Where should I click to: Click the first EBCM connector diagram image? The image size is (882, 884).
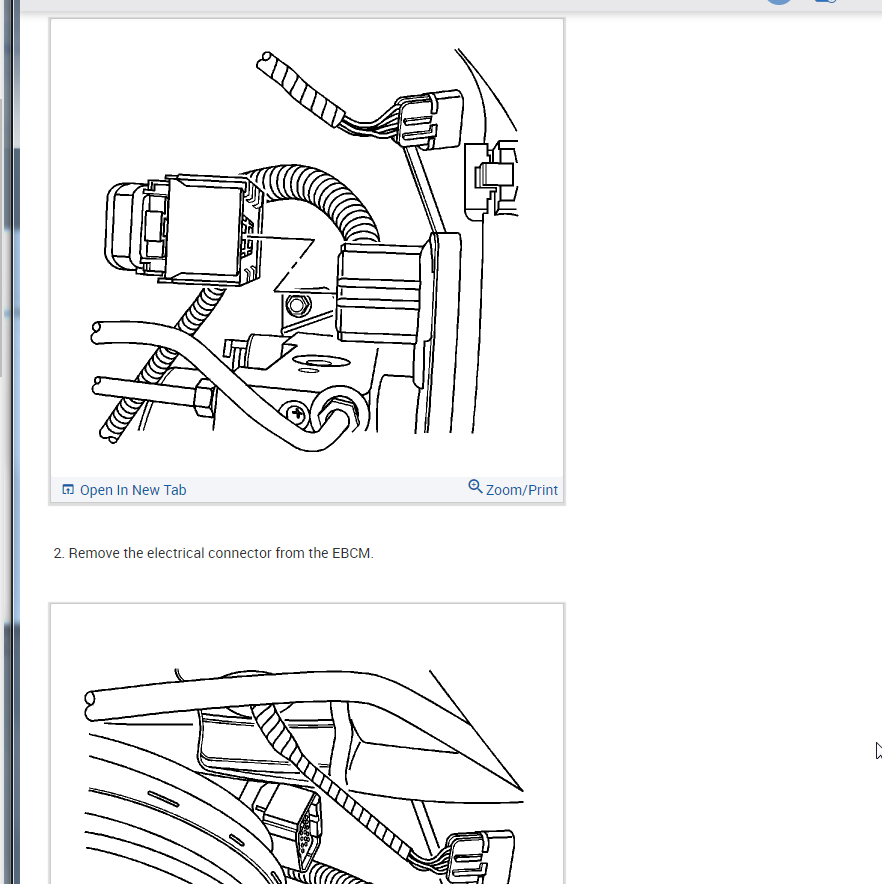(307, 248)
